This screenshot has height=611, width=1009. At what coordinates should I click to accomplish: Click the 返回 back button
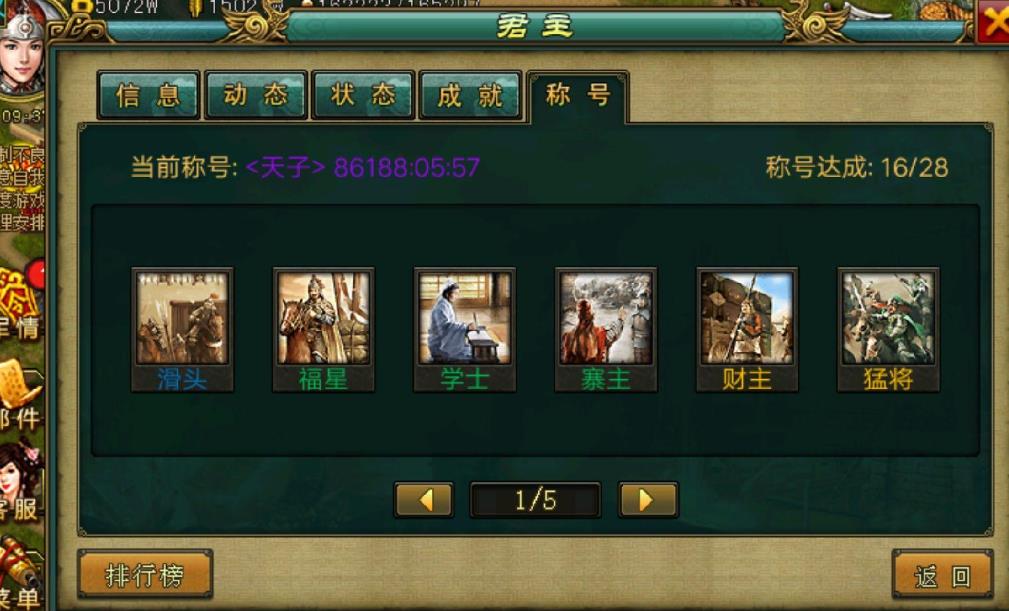point(943,575)
